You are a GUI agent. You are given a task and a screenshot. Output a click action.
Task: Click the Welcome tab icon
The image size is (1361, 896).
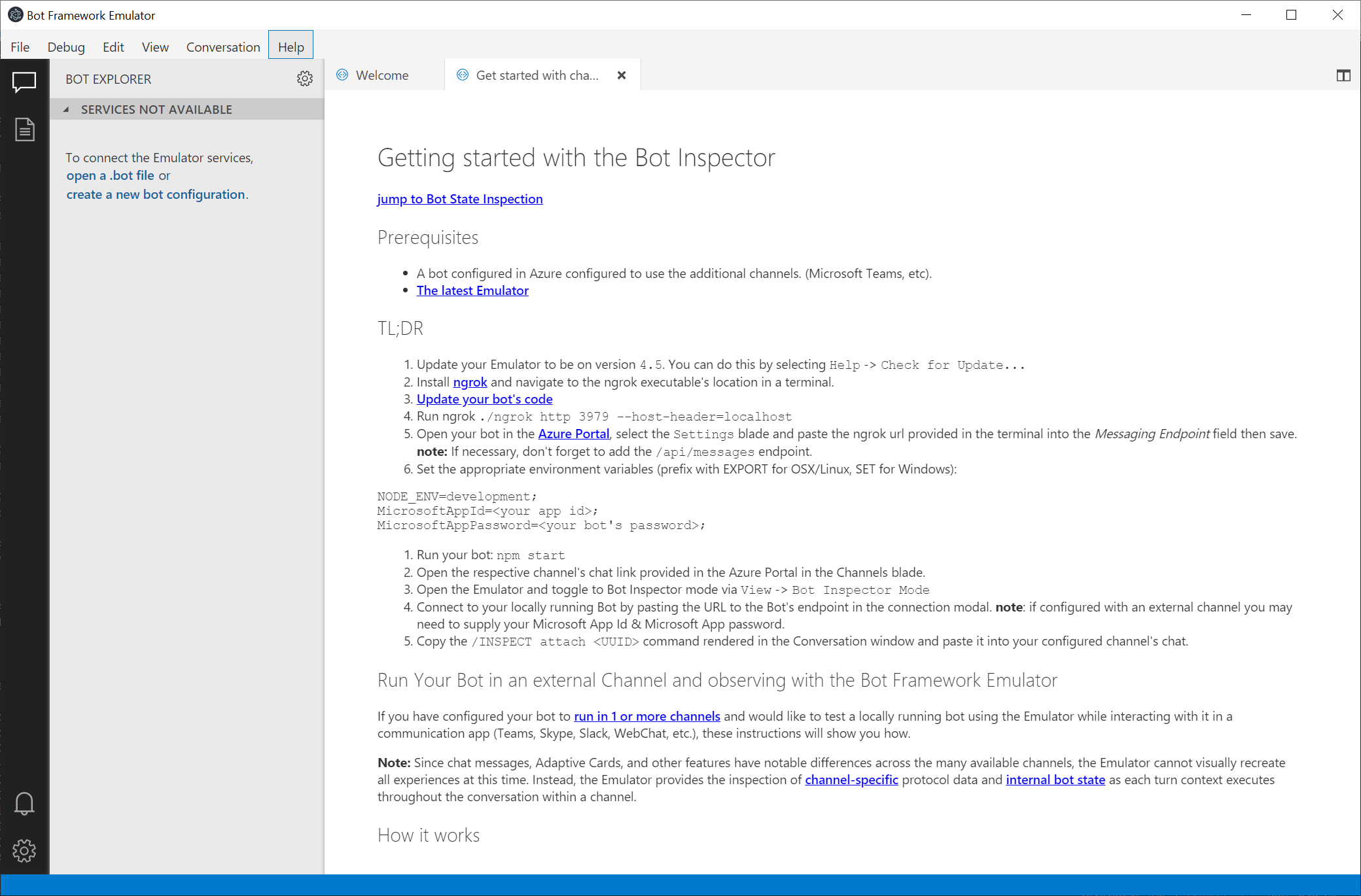(342, 75)
